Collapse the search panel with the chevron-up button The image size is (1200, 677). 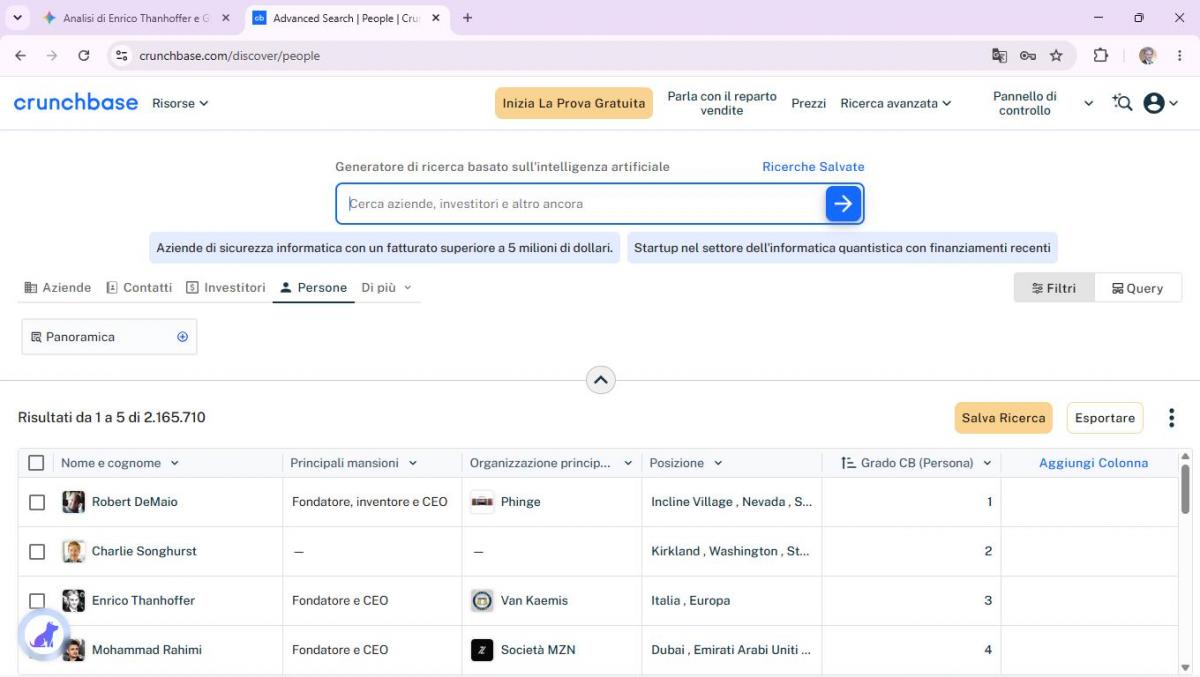tap(600, 380)
